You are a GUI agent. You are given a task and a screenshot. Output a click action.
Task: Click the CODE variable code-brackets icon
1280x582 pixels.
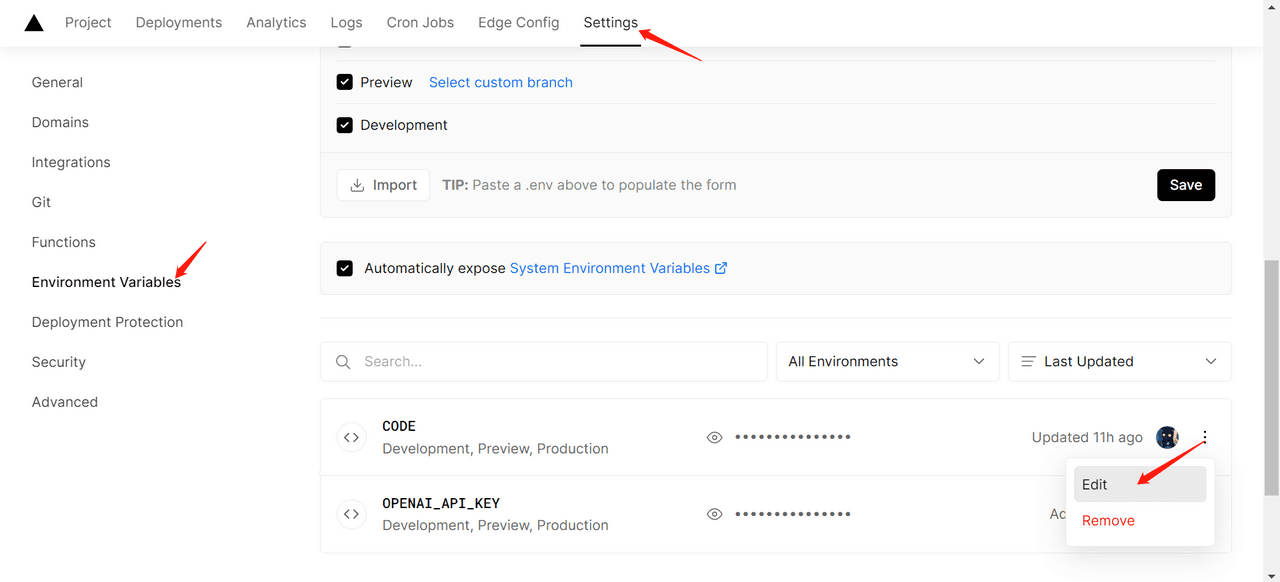click(x=351, y=437)
